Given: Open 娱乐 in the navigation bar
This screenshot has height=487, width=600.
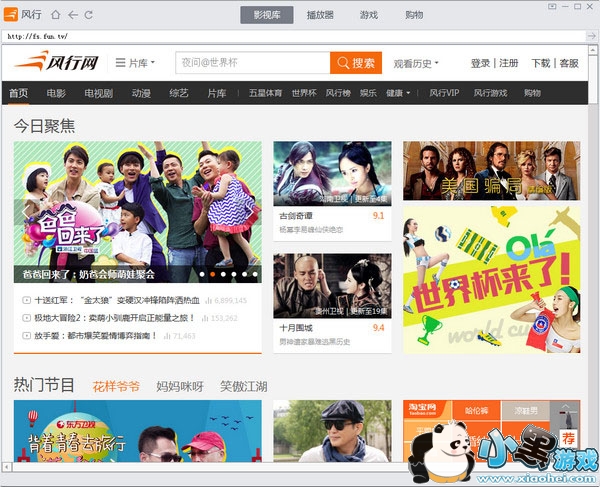Looking at the screenshot, I should pyautogui.click(x=368, y=93).
